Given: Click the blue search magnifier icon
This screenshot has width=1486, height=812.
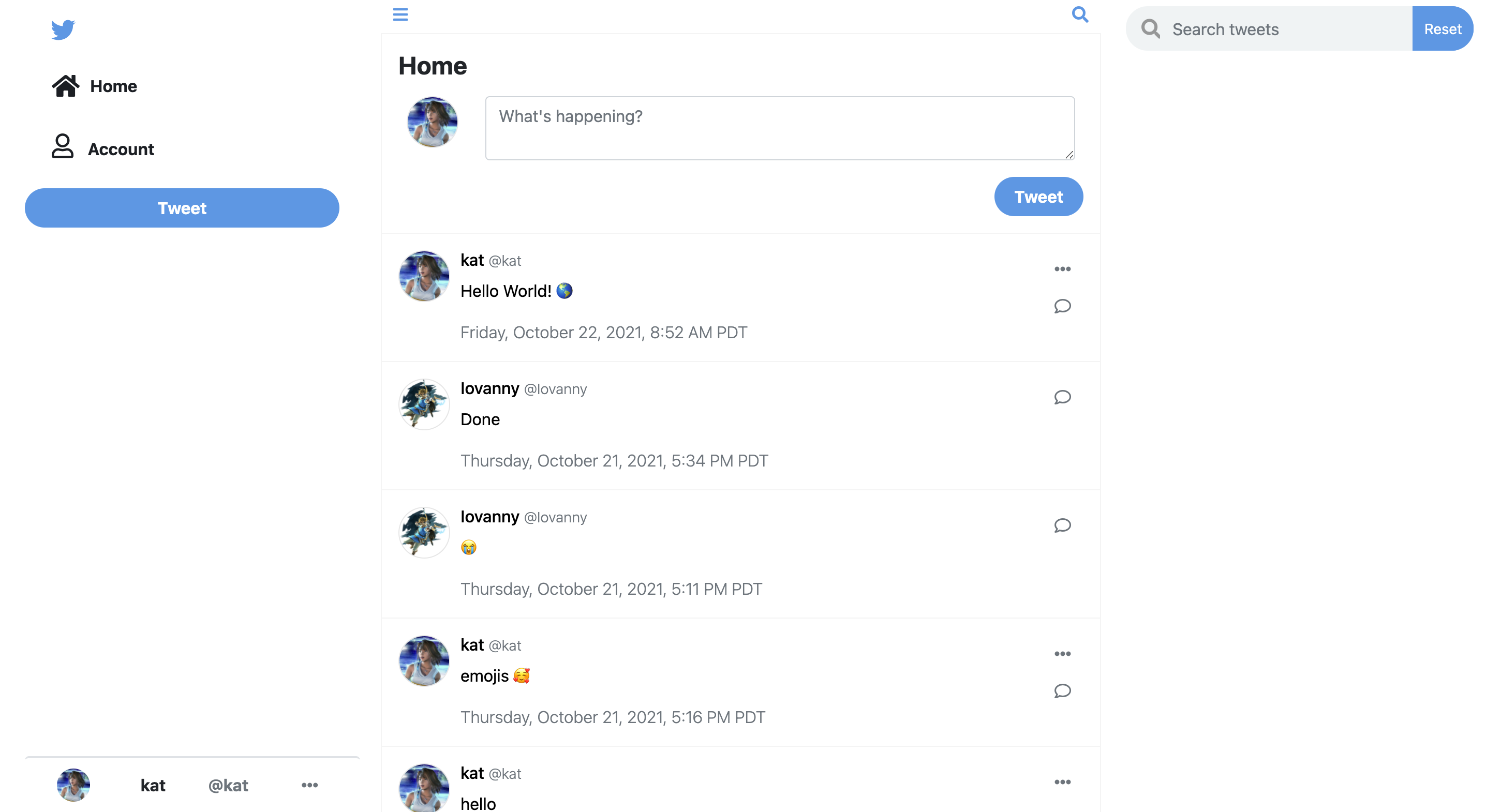Looking at the screenshot, I should point(1080,14).
